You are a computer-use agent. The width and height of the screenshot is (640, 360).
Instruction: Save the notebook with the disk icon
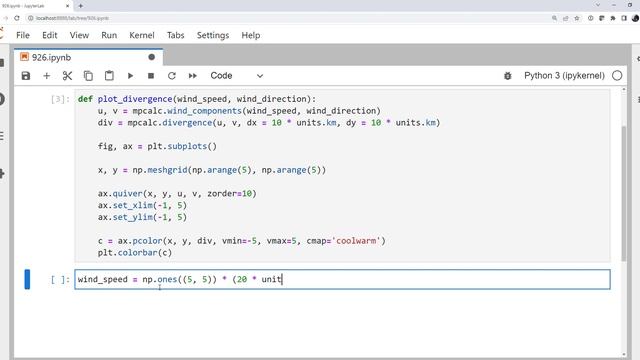[26, 76]
